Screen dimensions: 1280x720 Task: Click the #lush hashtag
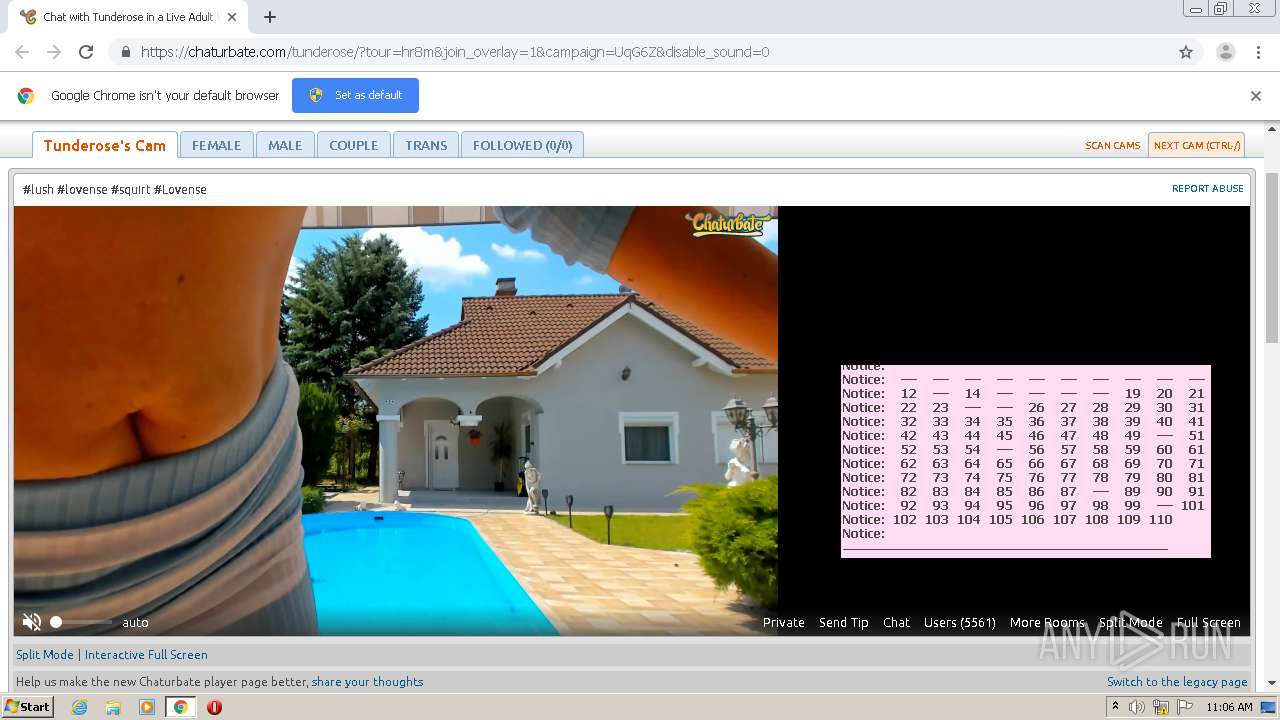pyautogui.click(x=38, y=189)
